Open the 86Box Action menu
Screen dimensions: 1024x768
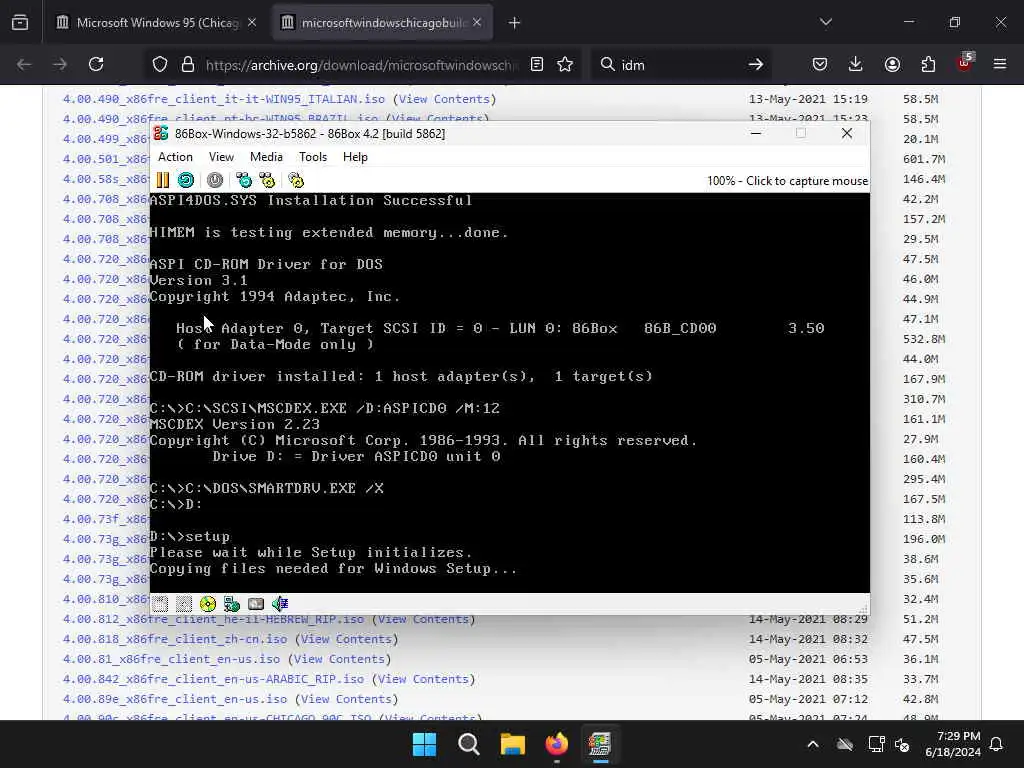175,157
